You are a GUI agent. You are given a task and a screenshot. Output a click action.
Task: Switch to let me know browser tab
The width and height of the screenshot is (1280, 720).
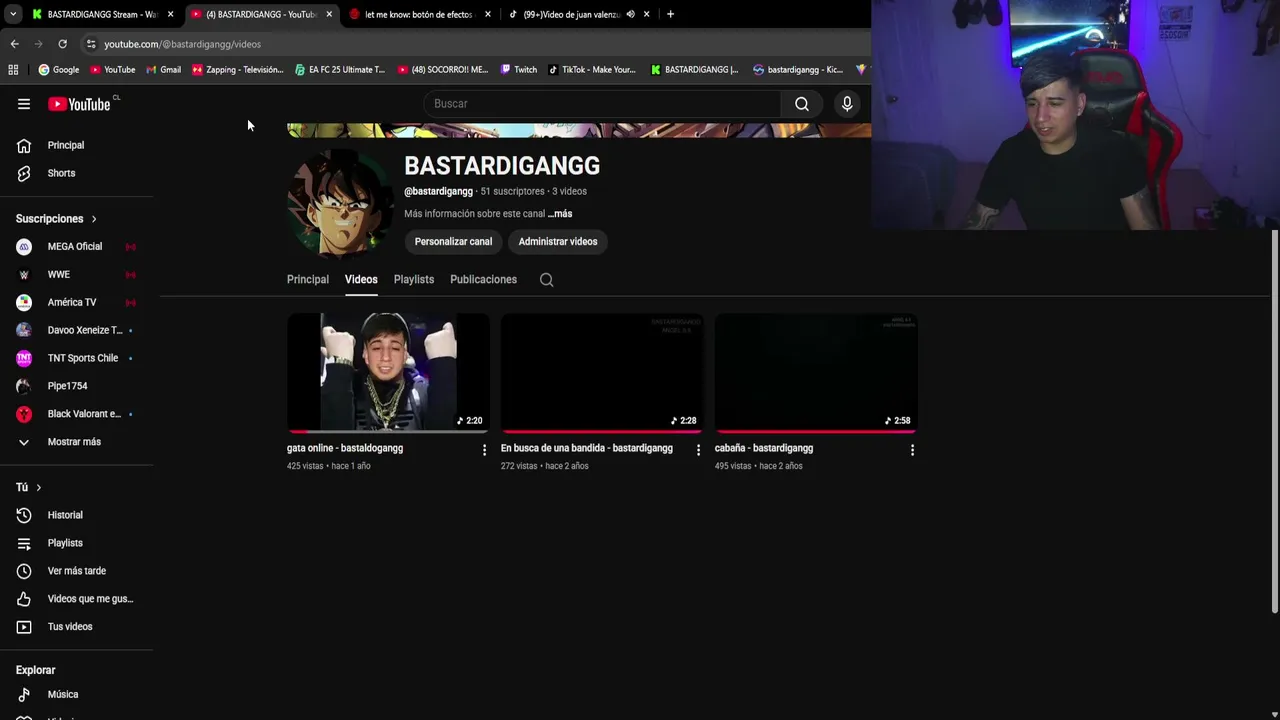pyautogui.click(x=418, y=14)
